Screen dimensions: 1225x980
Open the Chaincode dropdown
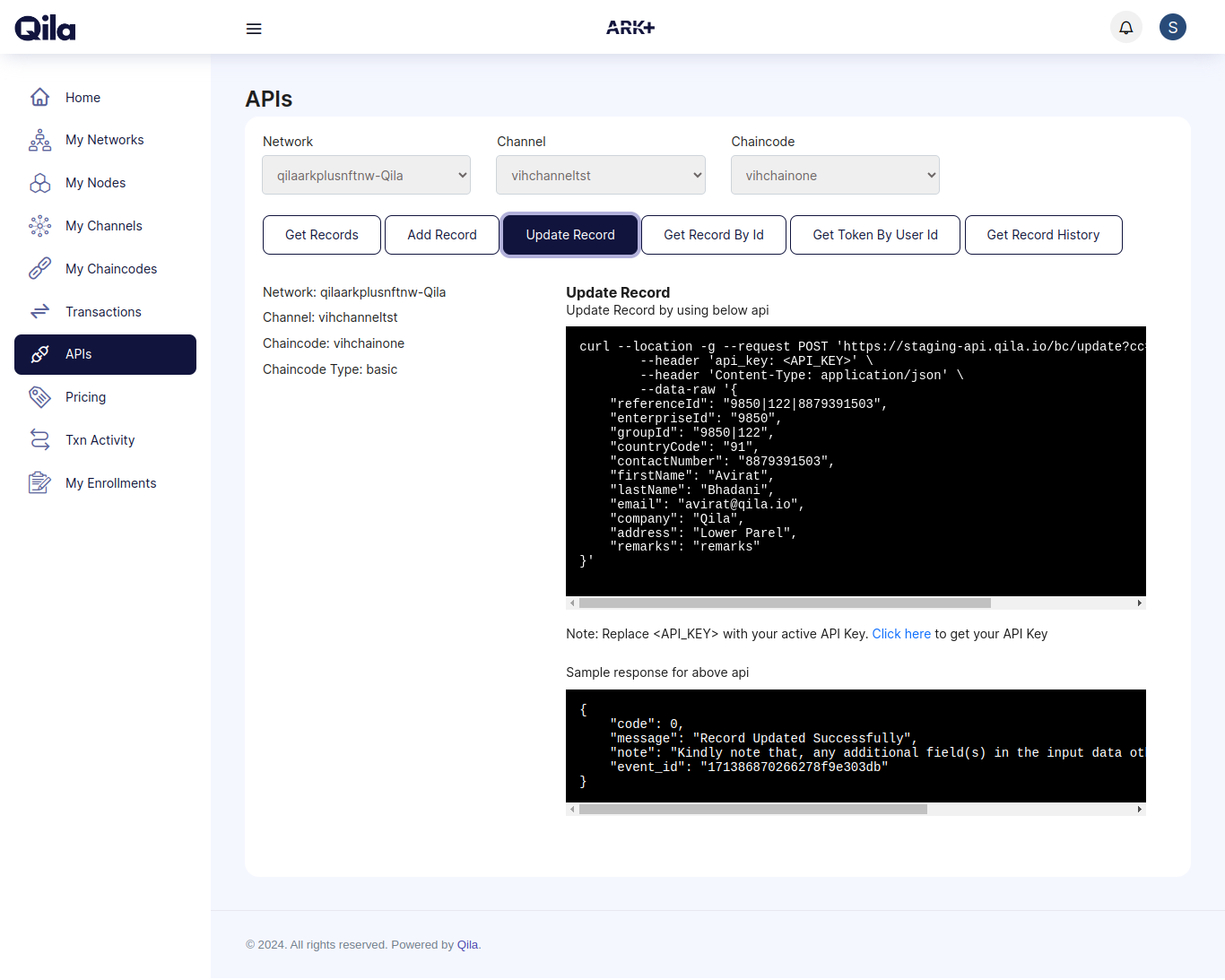pyautogui.click(x=835, y=175)
